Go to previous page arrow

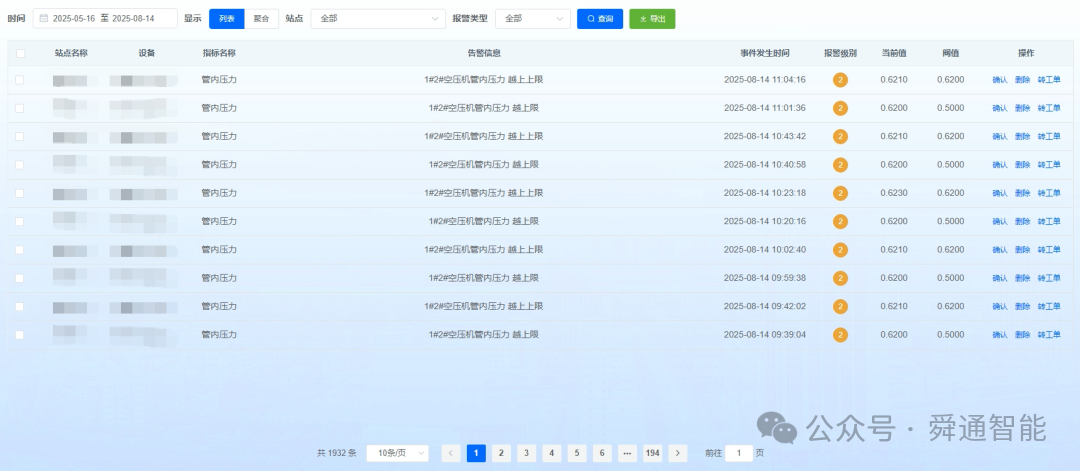click(451, 453)
